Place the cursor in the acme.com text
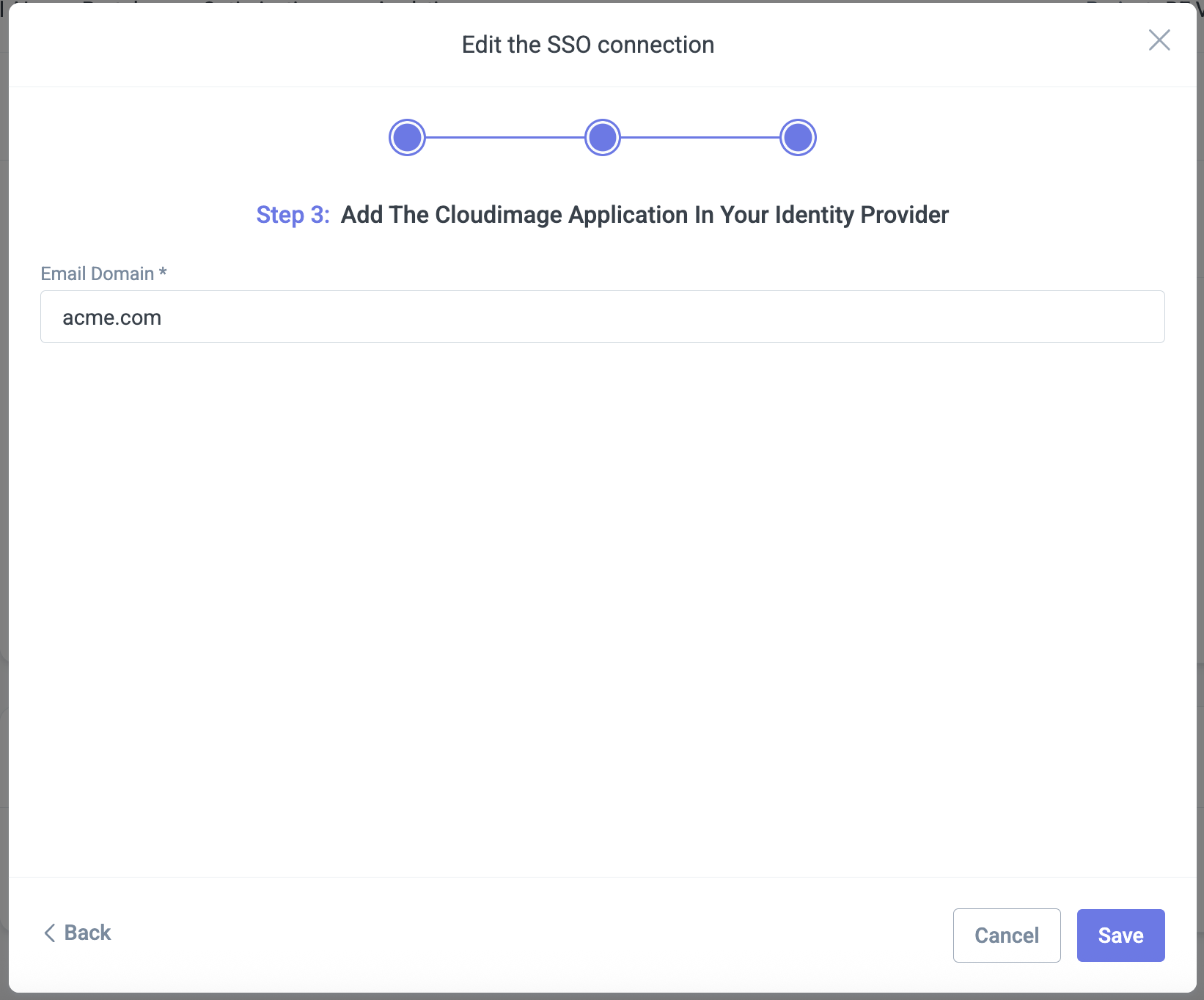The image size is (1204, 1000). point(111,317)
